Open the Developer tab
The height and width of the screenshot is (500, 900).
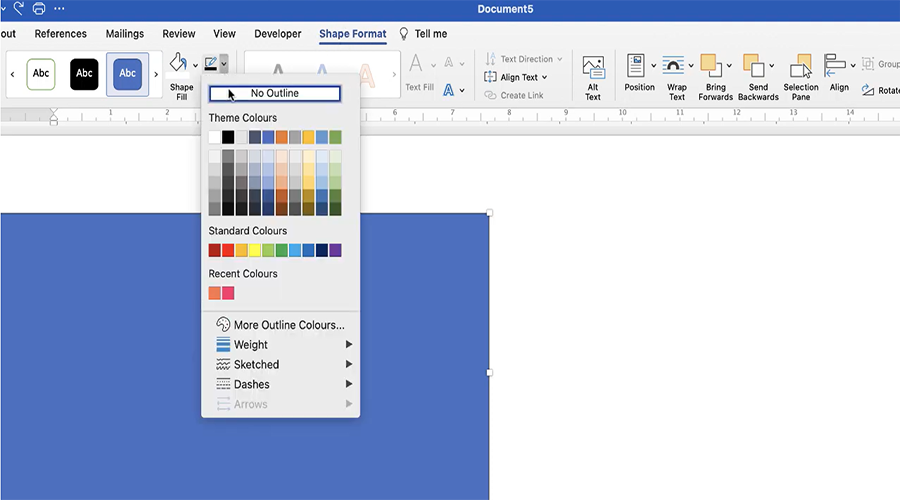277,34
